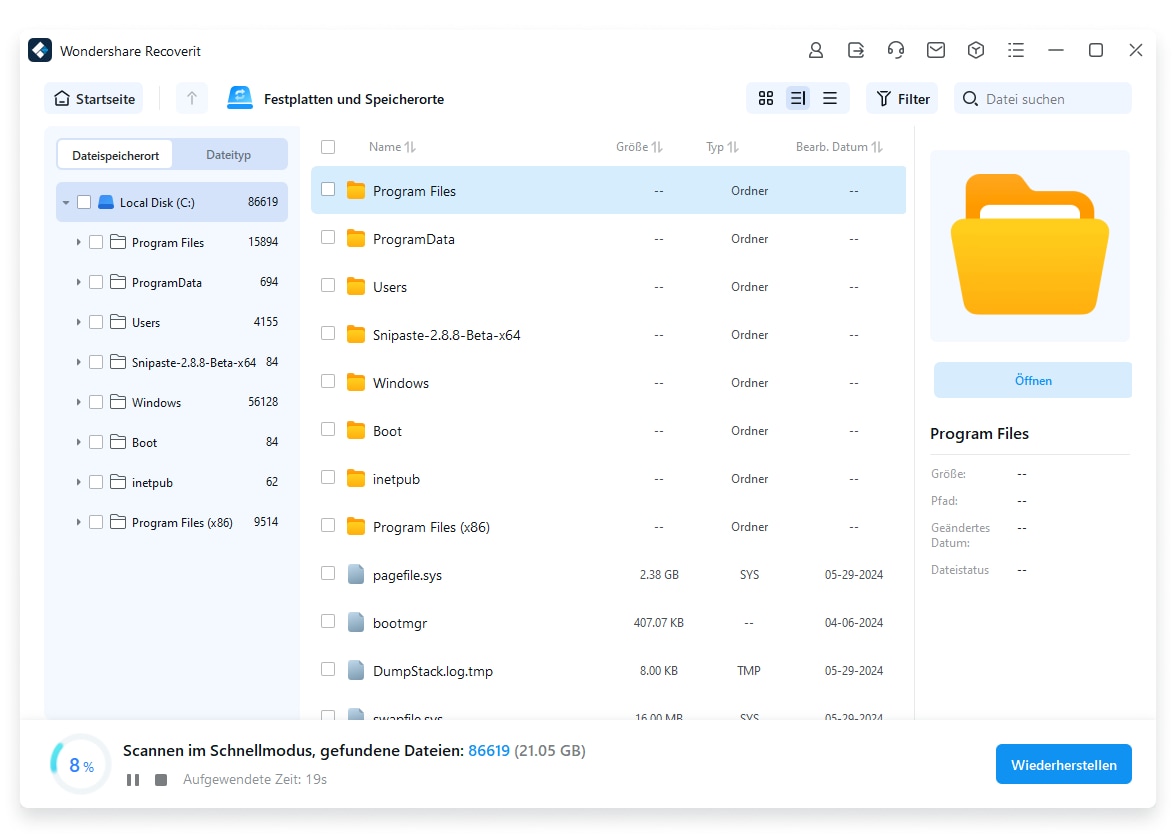Click the 8% scan progress ring

click(x=80, y=764)
